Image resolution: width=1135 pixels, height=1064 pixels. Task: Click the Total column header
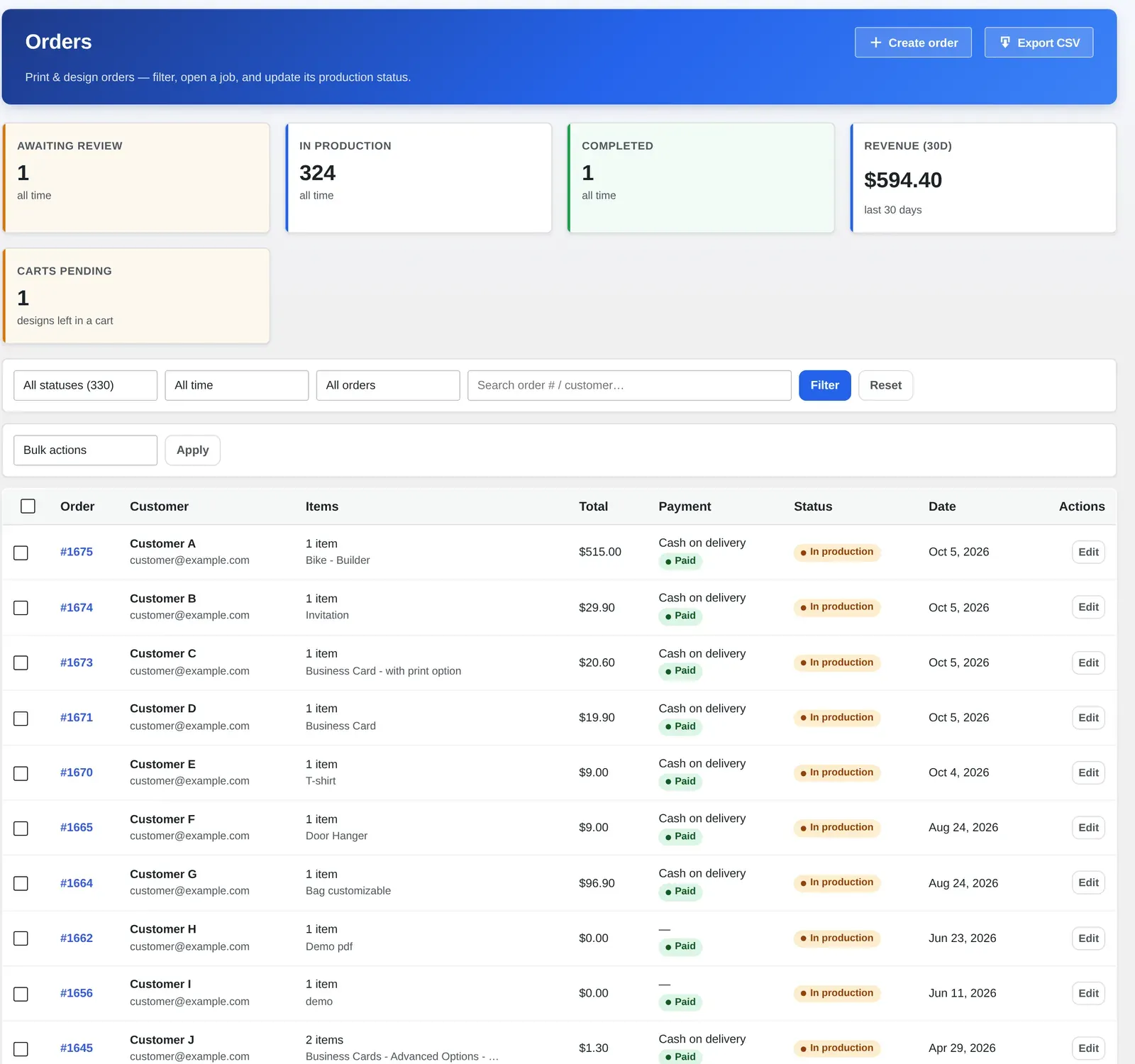coord(593,506)
